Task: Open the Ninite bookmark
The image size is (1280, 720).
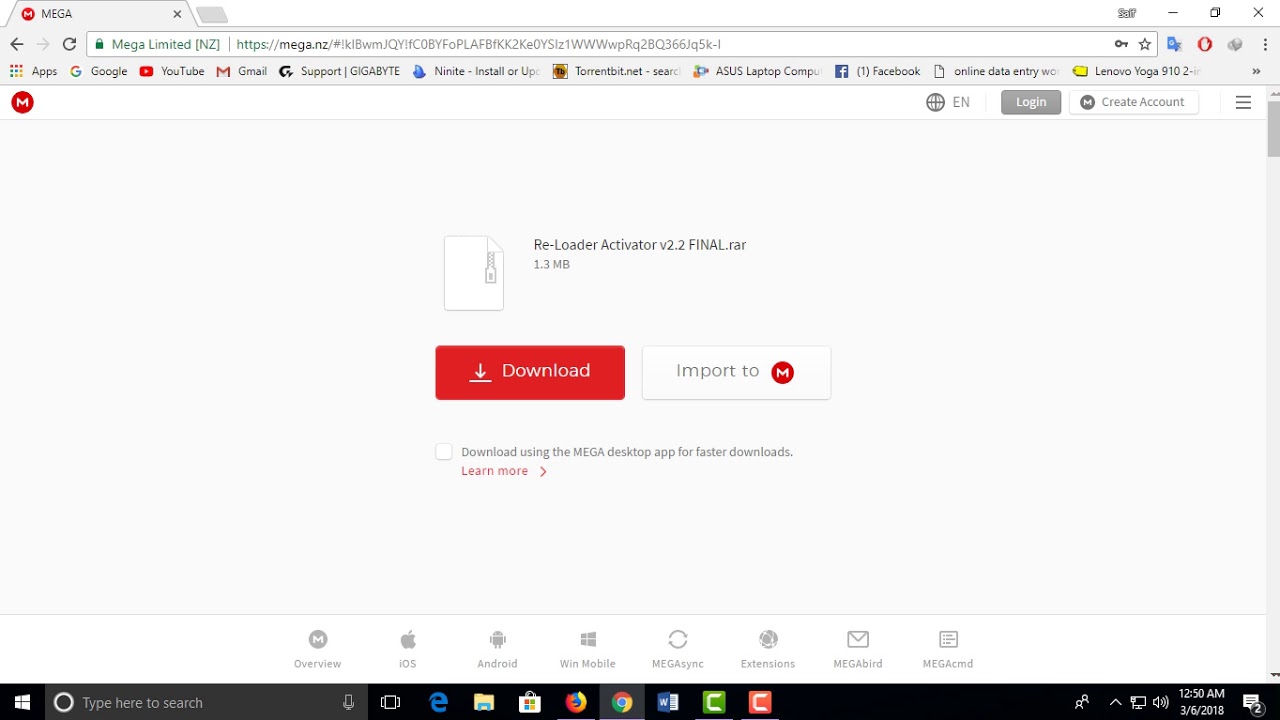Action: (x=476, y=71)
